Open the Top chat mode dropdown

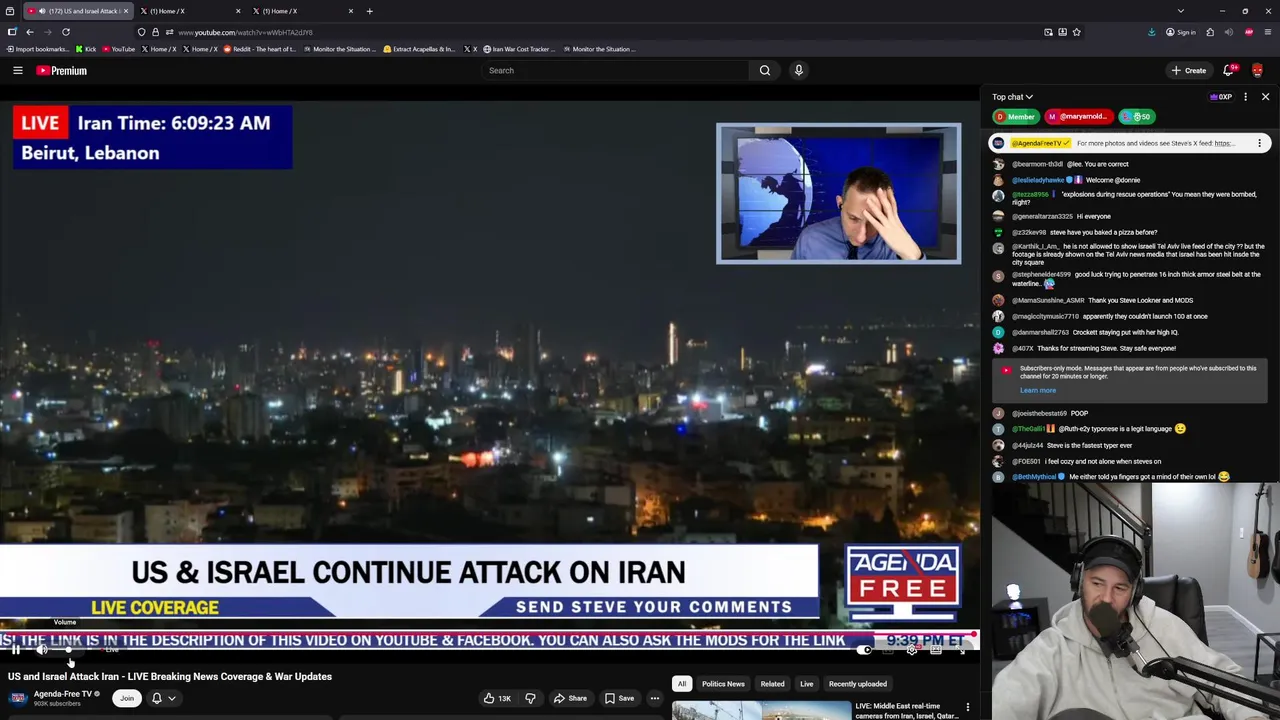click(x=1012, y=97)
